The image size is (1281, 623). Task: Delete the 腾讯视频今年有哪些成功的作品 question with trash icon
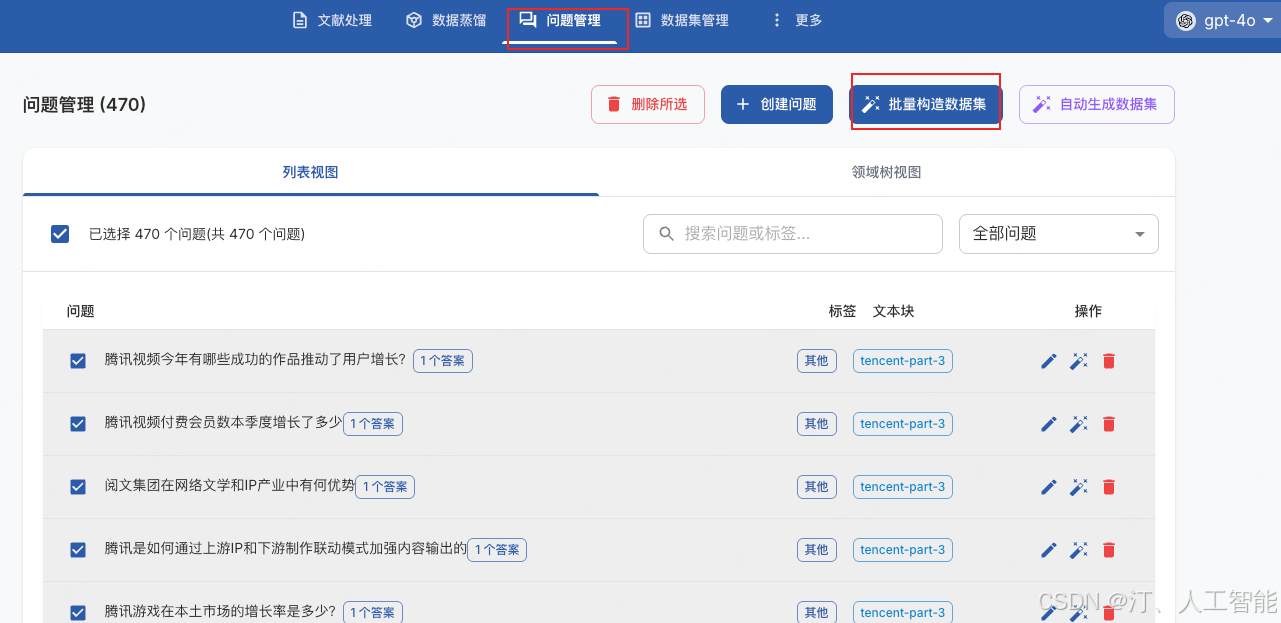tap(1108, 361)
